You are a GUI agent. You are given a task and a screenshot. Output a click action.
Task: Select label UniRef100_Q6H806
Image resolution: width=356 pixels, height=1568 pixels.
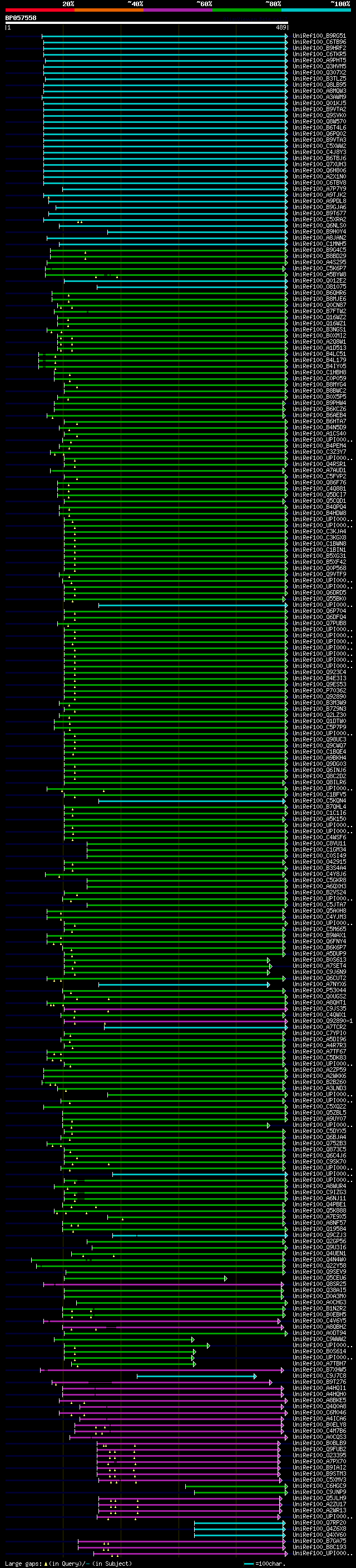(319, 170)
